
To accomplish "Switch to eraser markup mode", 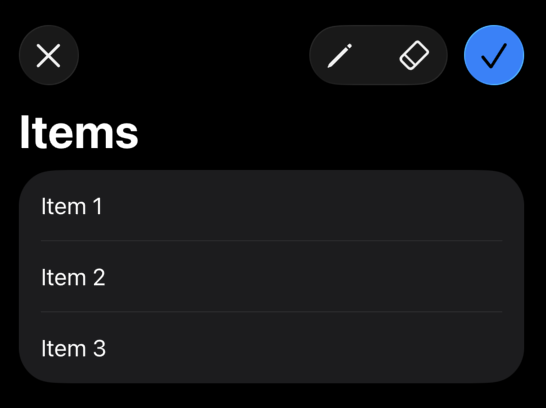I will click(x=414, y=55).
